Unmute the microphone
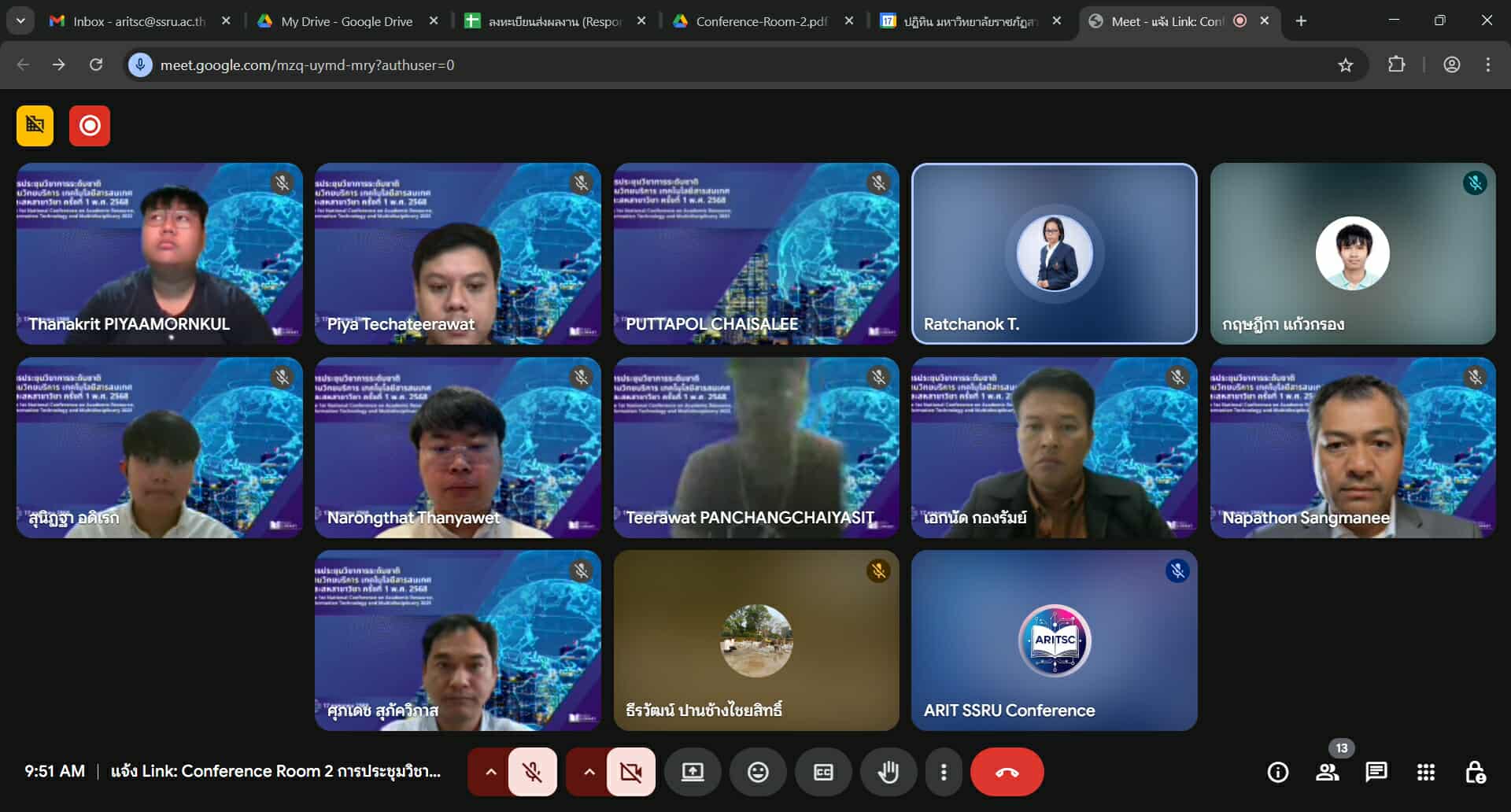 coord(533,772)
